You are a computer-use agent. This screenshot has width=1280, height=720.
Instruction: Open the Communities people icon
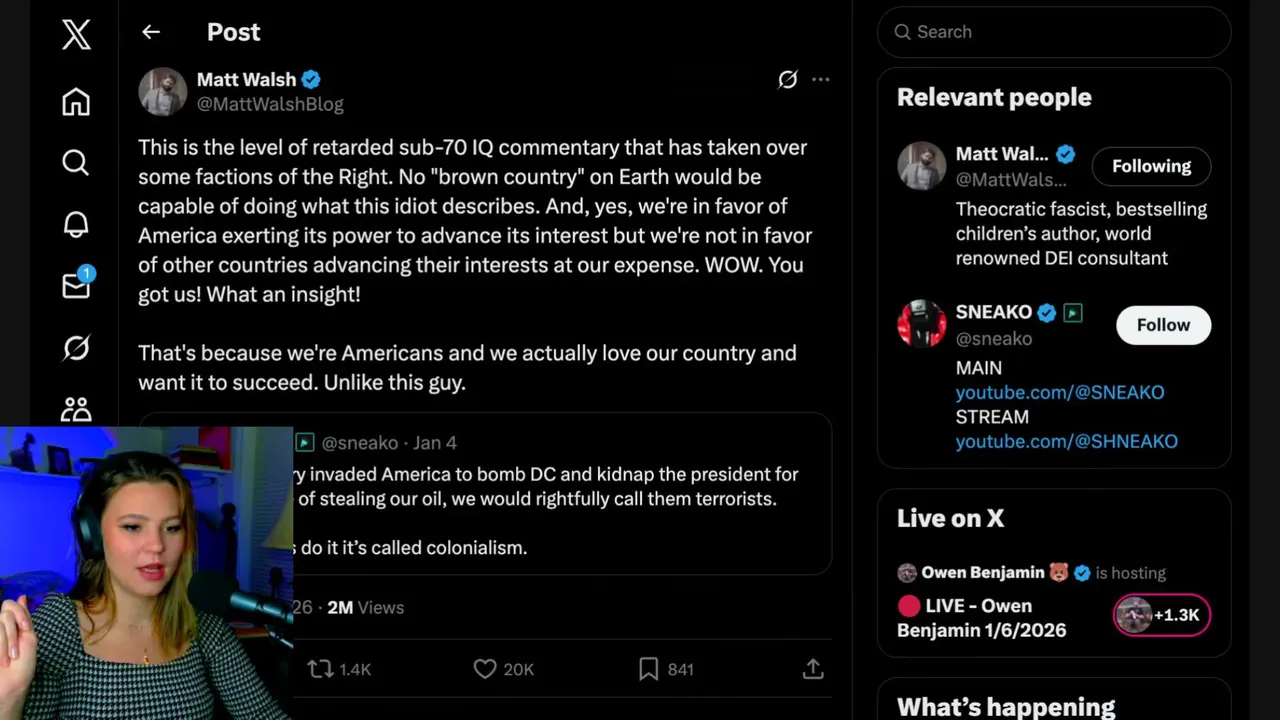click(76, 408)
